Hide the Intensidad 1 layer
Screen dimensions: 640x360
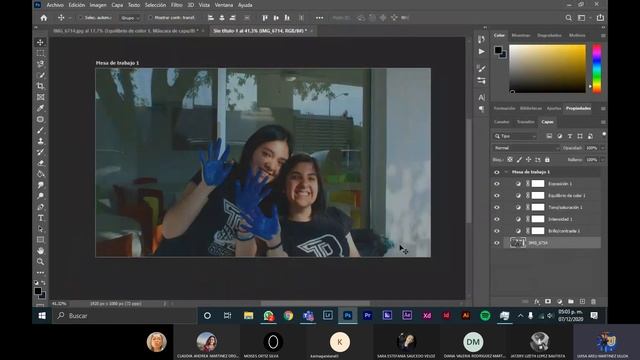coord(497,219)
